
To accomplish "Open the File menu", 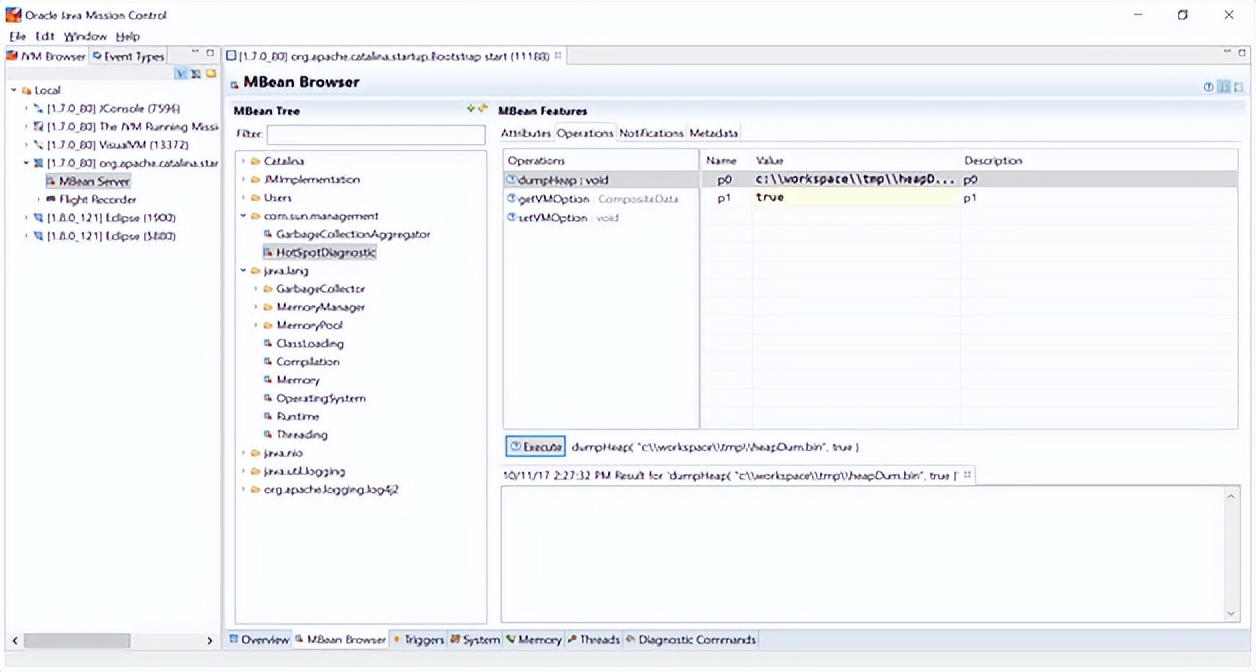I will tap(17, 36).
